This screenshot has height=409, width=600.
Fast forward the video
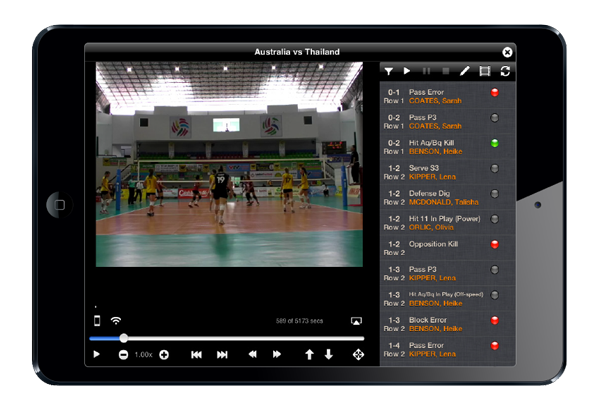click(x=277, y=354)
